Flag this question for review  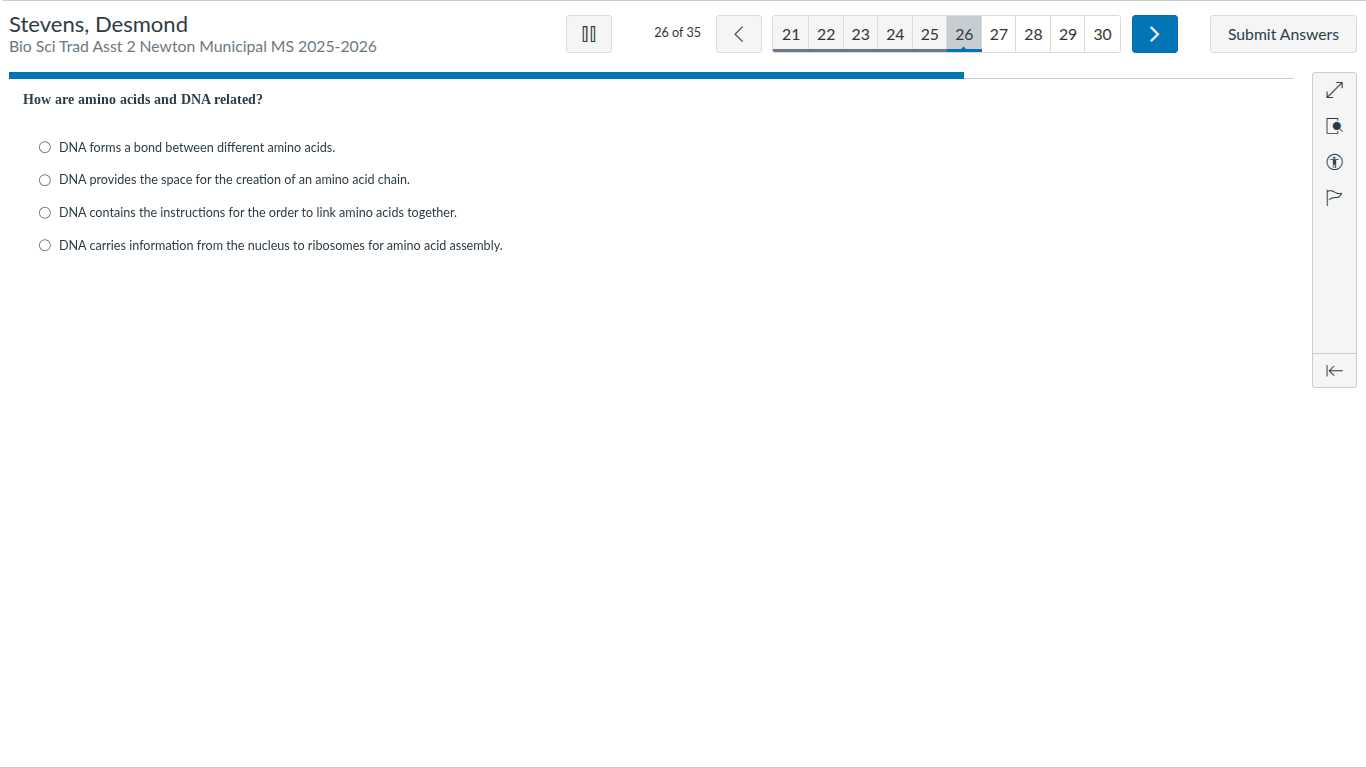(1334, 197)
